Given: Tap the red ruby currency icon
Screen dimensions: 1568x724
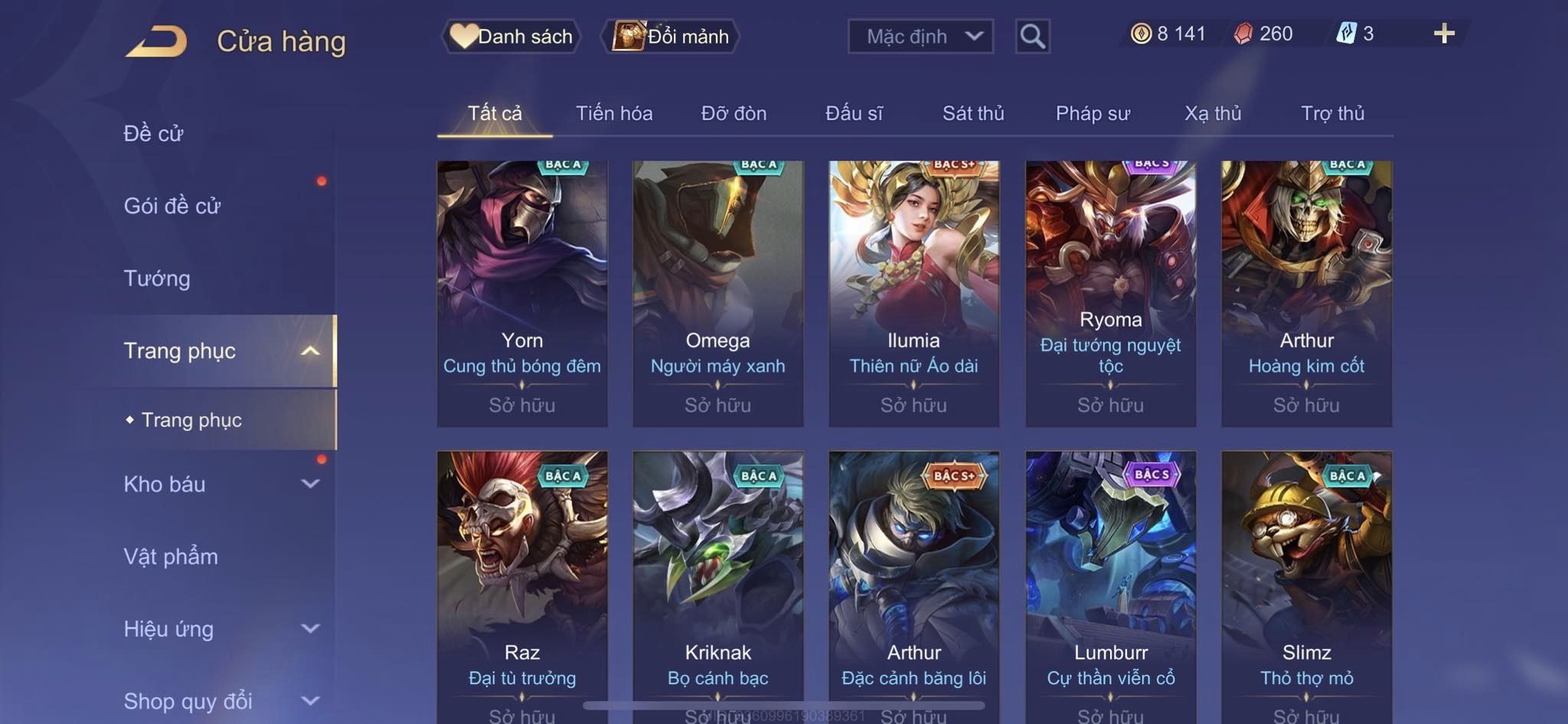Looking at the screenshot, I should (x=1243, y=34).
